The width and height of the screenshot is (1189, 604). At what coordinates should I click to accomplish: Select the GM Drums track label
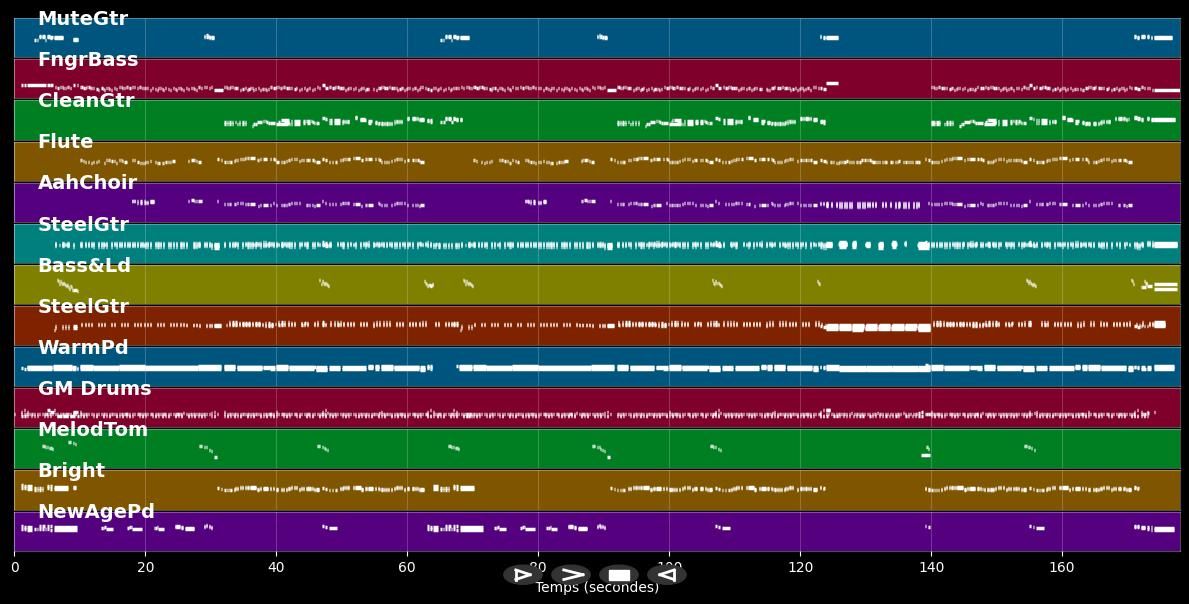pyautogui.click(x=94, y=389)
